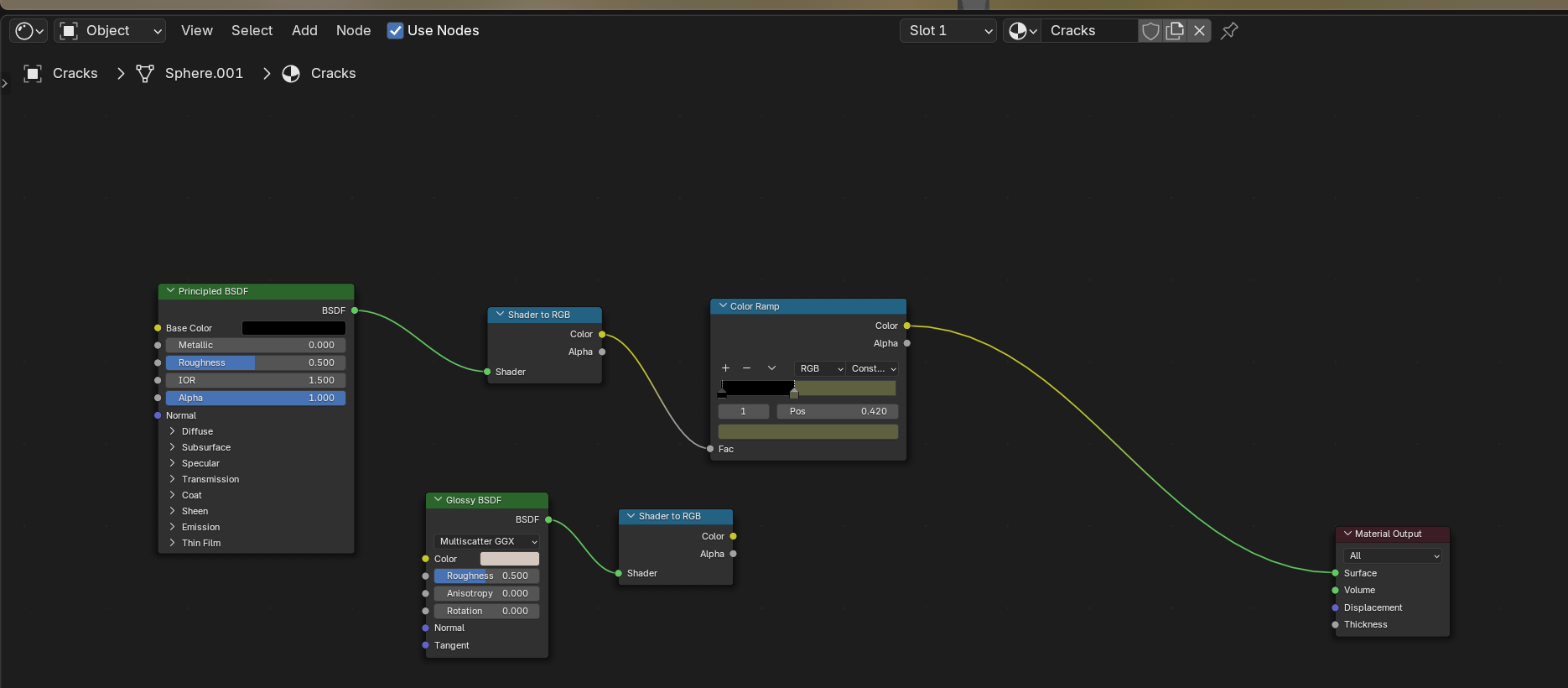1568x688 pixels.
Task: Remove color stop with minus icon
Action: [x=746, y=368]
